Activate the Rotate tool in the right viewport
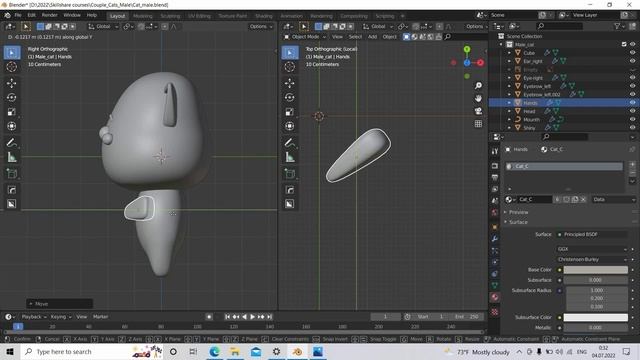The width and height of the screenshot is (640, 360). coord(290,98)
